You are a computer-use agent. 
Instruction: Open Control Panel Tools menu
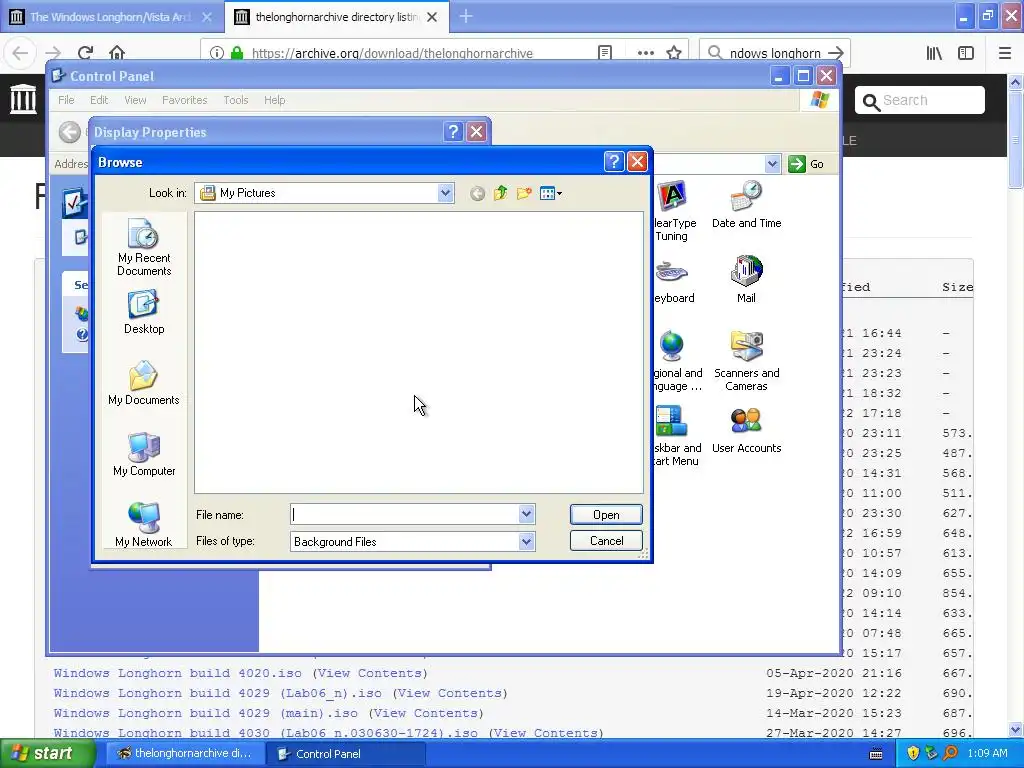(236, 100)
